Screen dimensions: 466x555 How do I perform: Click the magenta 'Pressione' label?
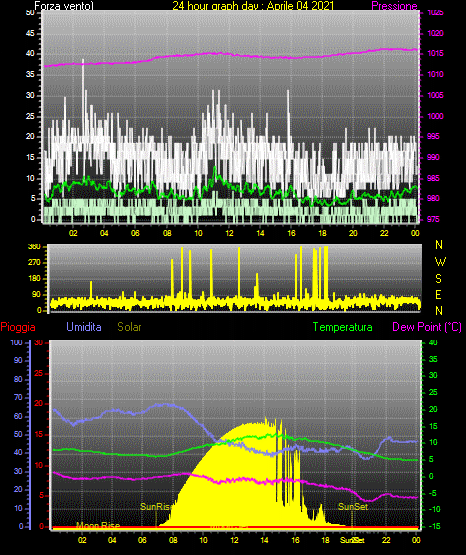pyautogui.click(x=394, y=6)
